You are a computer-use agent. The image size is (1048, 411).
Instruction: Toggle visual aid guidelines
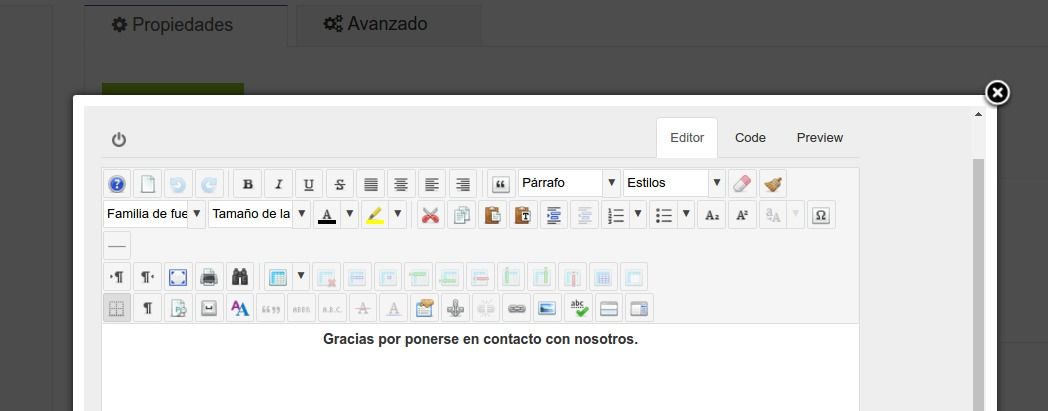coord(117,307)
